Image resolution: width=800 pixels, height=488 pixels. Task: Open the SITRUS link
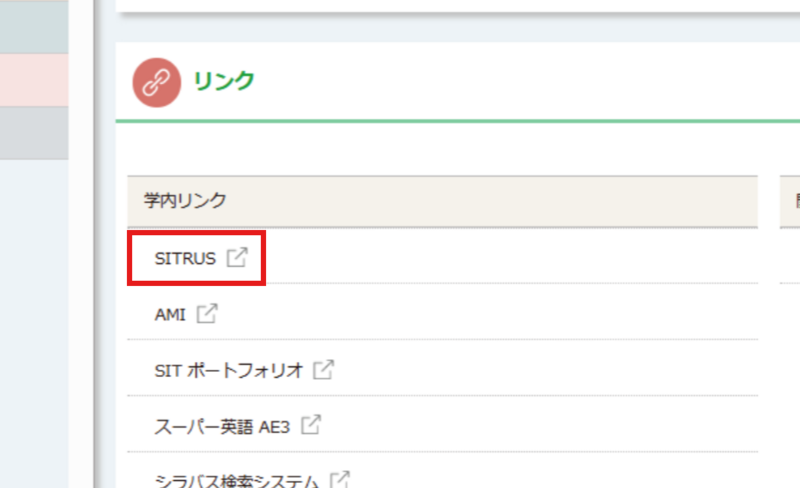pos(185,259)
